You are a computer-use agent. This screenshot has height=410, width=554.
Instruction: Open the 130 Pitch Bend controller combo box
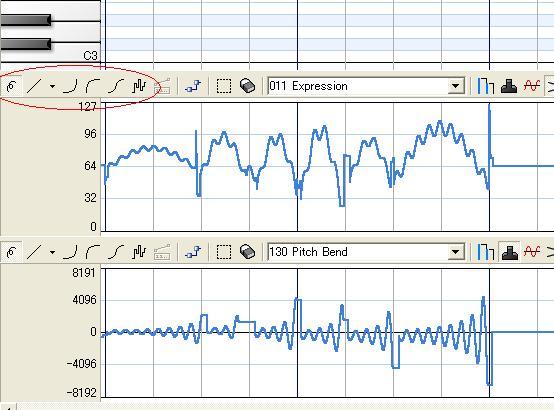click(x=366, y=252)
